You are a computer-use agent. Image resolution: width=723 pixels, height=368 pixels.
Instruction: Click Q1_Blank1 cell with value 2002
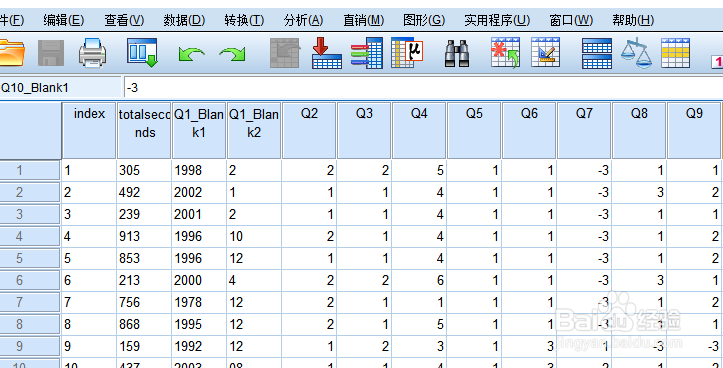(199, 192)
